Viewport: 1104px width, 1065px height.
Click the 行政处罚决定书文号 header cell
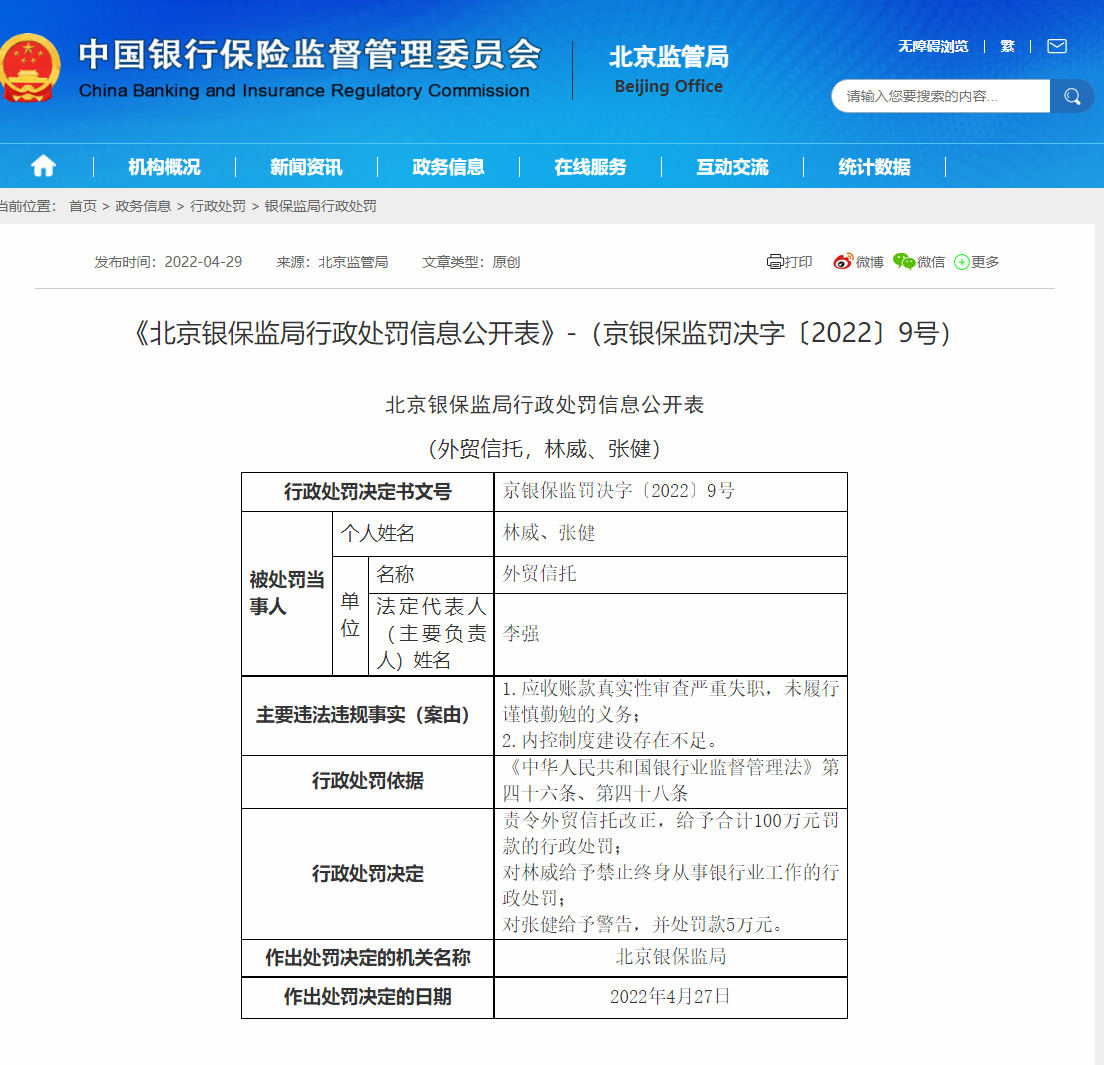pos(368,491)
